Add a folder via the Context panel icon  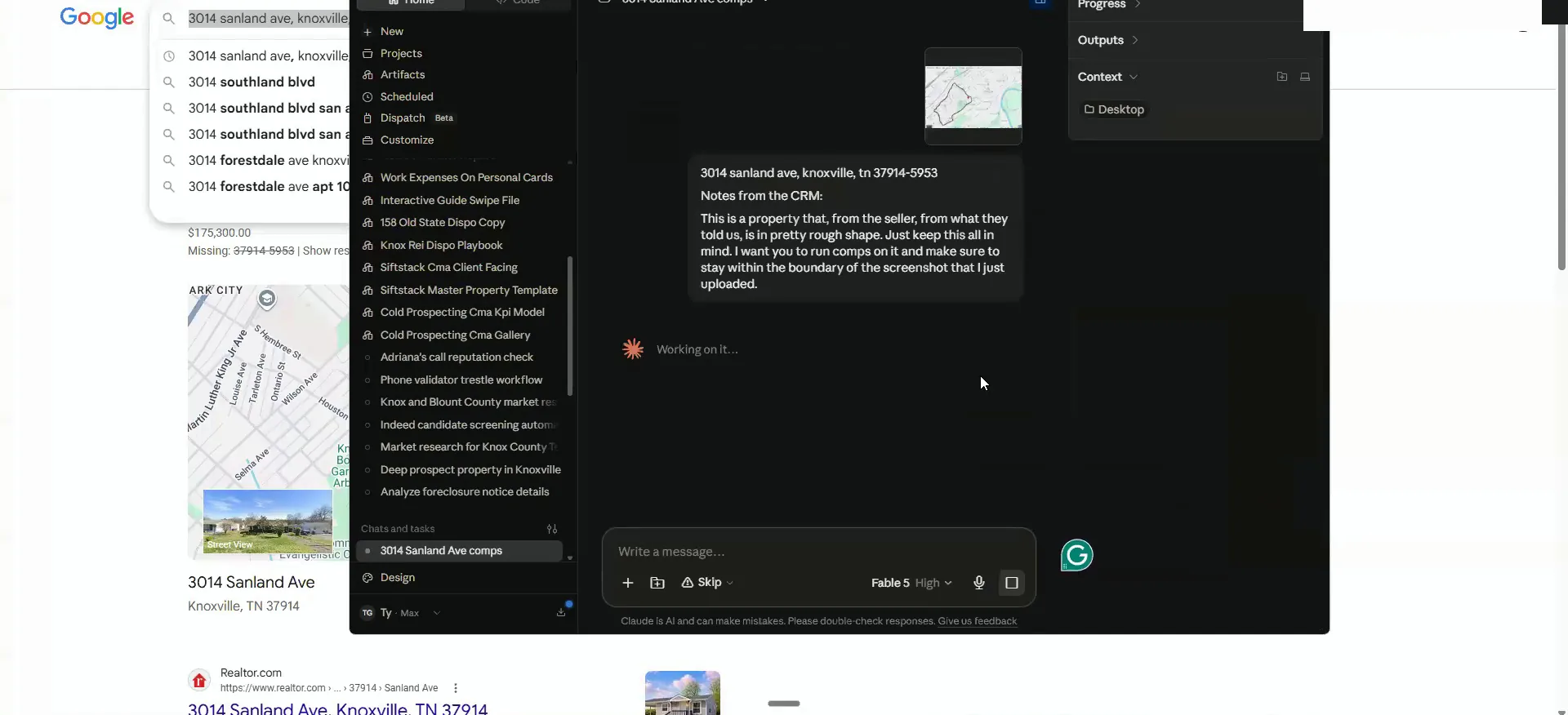(x=1281, y=77)
